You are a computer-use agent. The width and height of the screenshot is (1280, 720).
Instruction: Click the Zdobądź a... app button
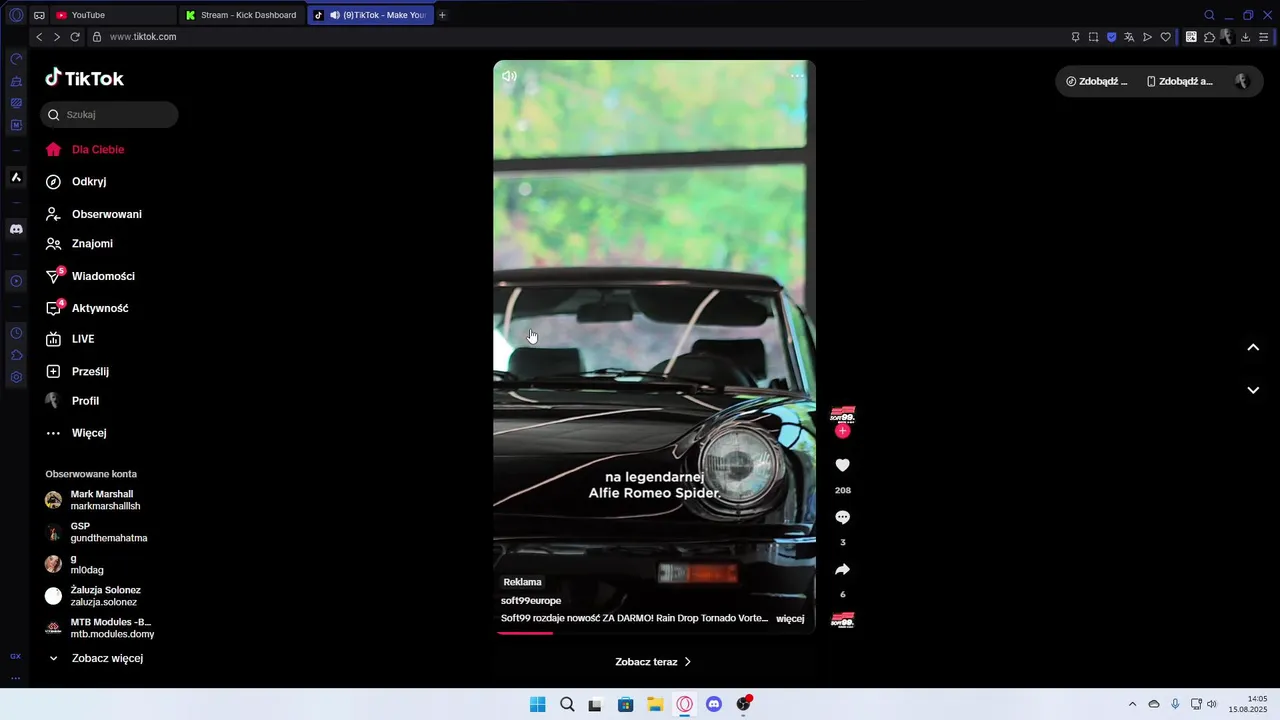coord(1180,82)
